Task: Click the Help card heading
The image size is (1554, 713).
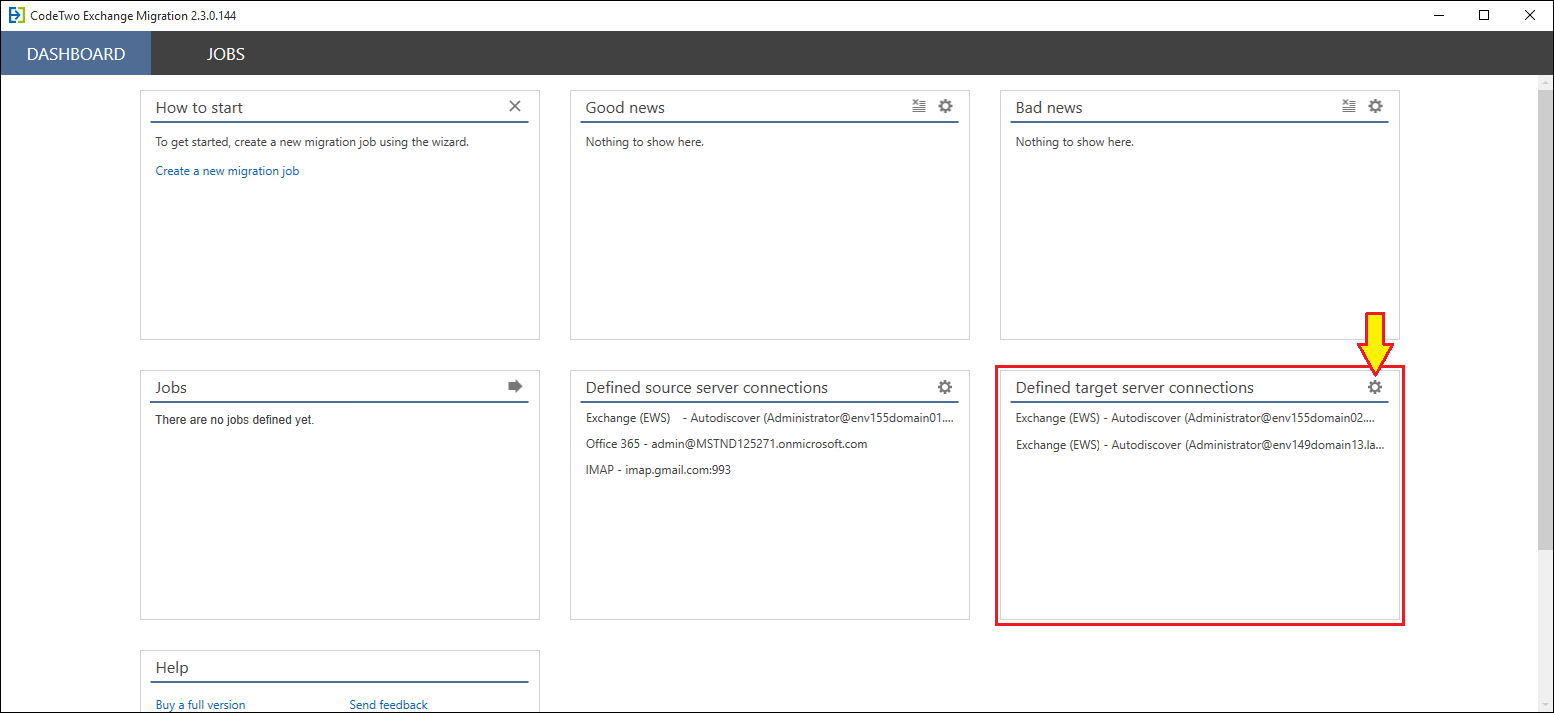Action: [x=172, y=667]
